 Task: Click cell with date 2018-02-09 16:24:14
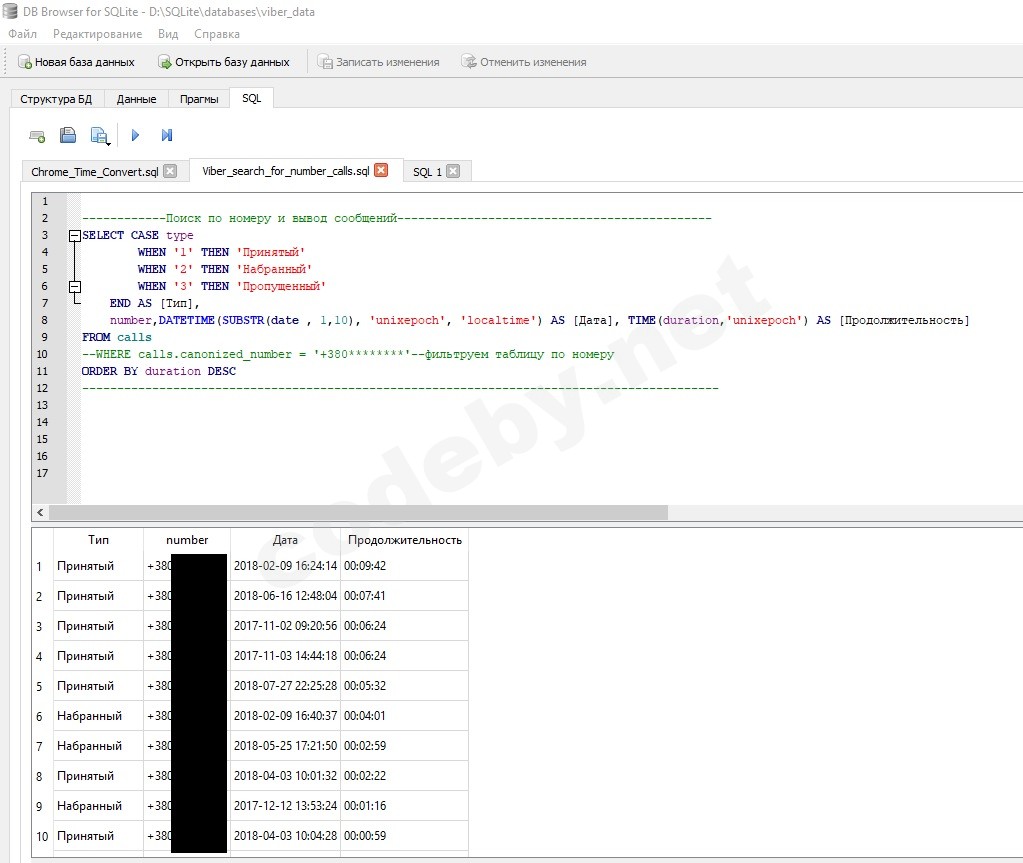click(x=285, y=566)
